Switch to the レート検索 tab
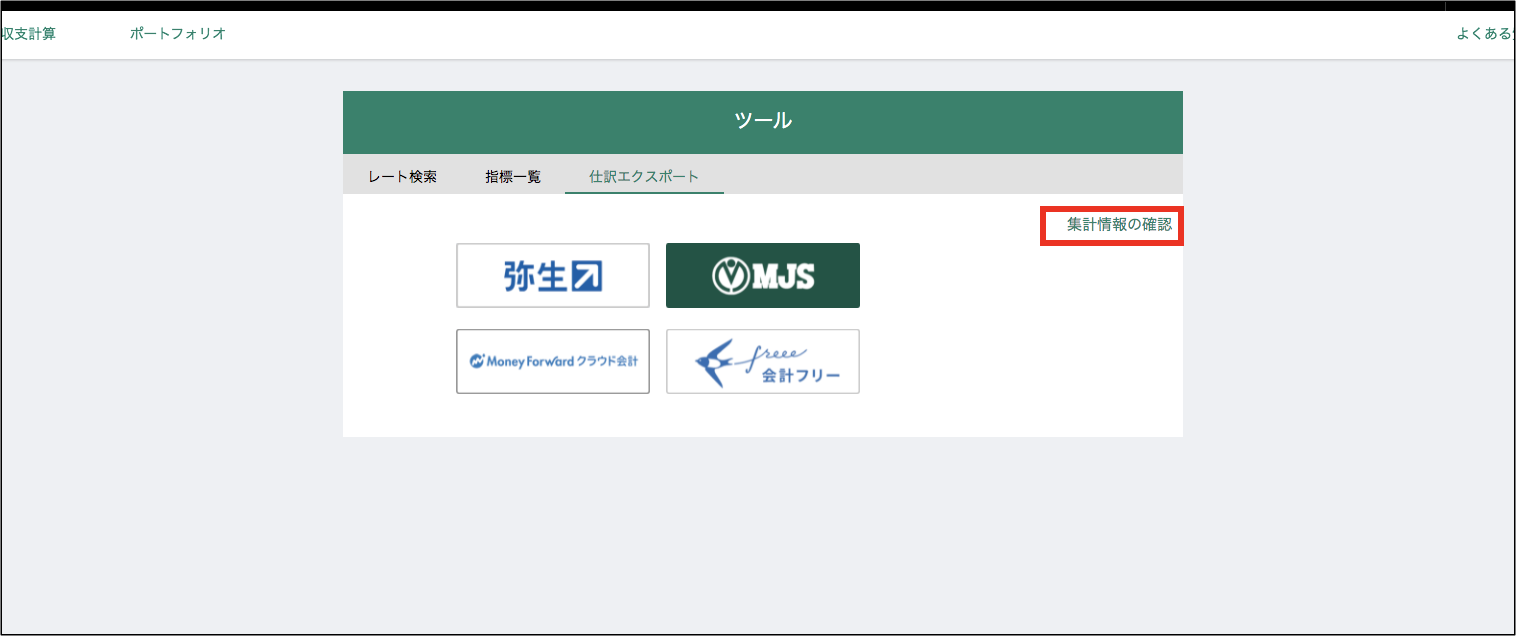This screenshot has height=636, width=1516. point(402,176)
